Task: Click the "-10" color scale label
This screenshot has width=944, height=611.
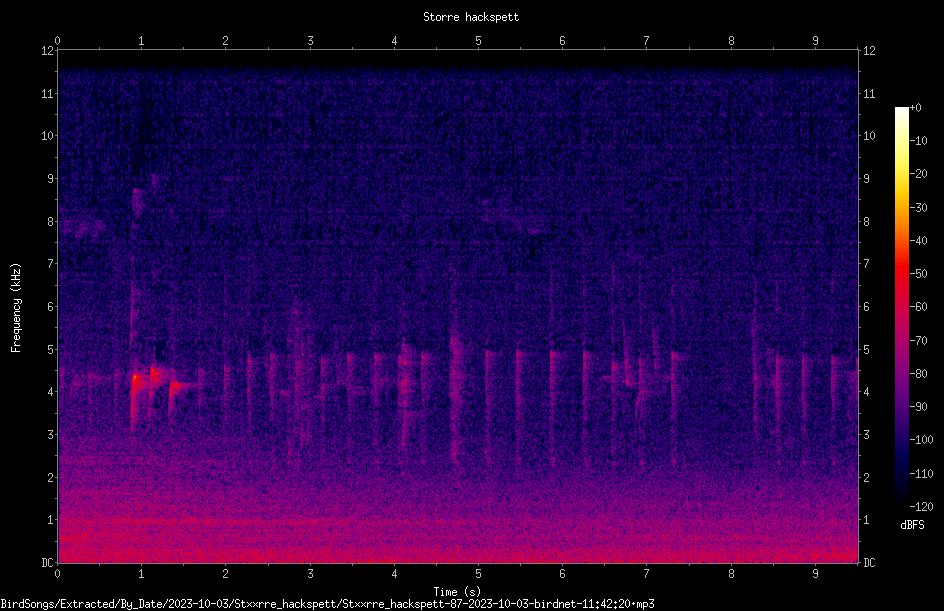Action: click(919, 141)
